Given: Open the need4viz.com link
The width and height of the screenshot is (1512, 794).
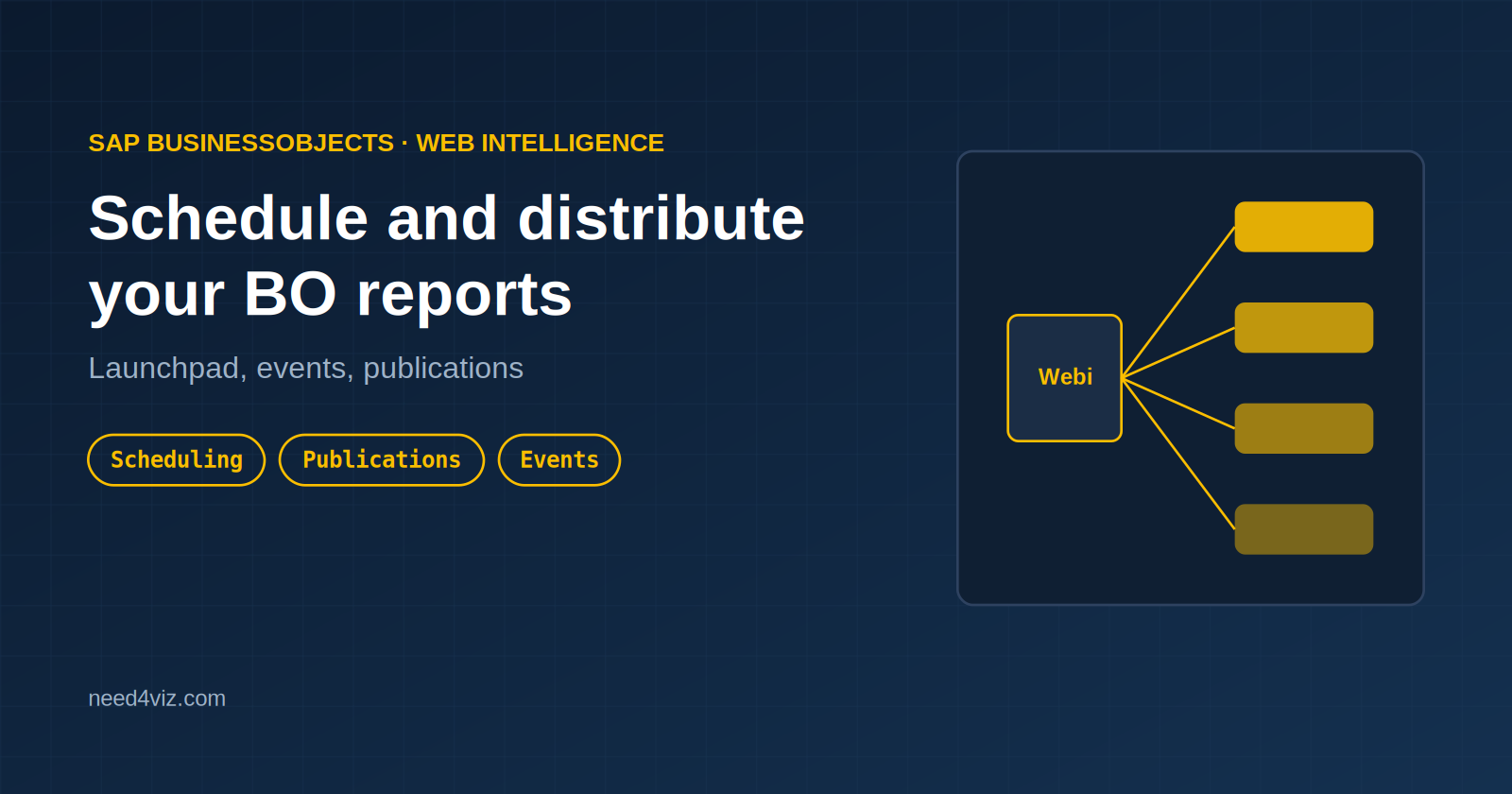Looking at the screenshot, I should pos(157,699).
